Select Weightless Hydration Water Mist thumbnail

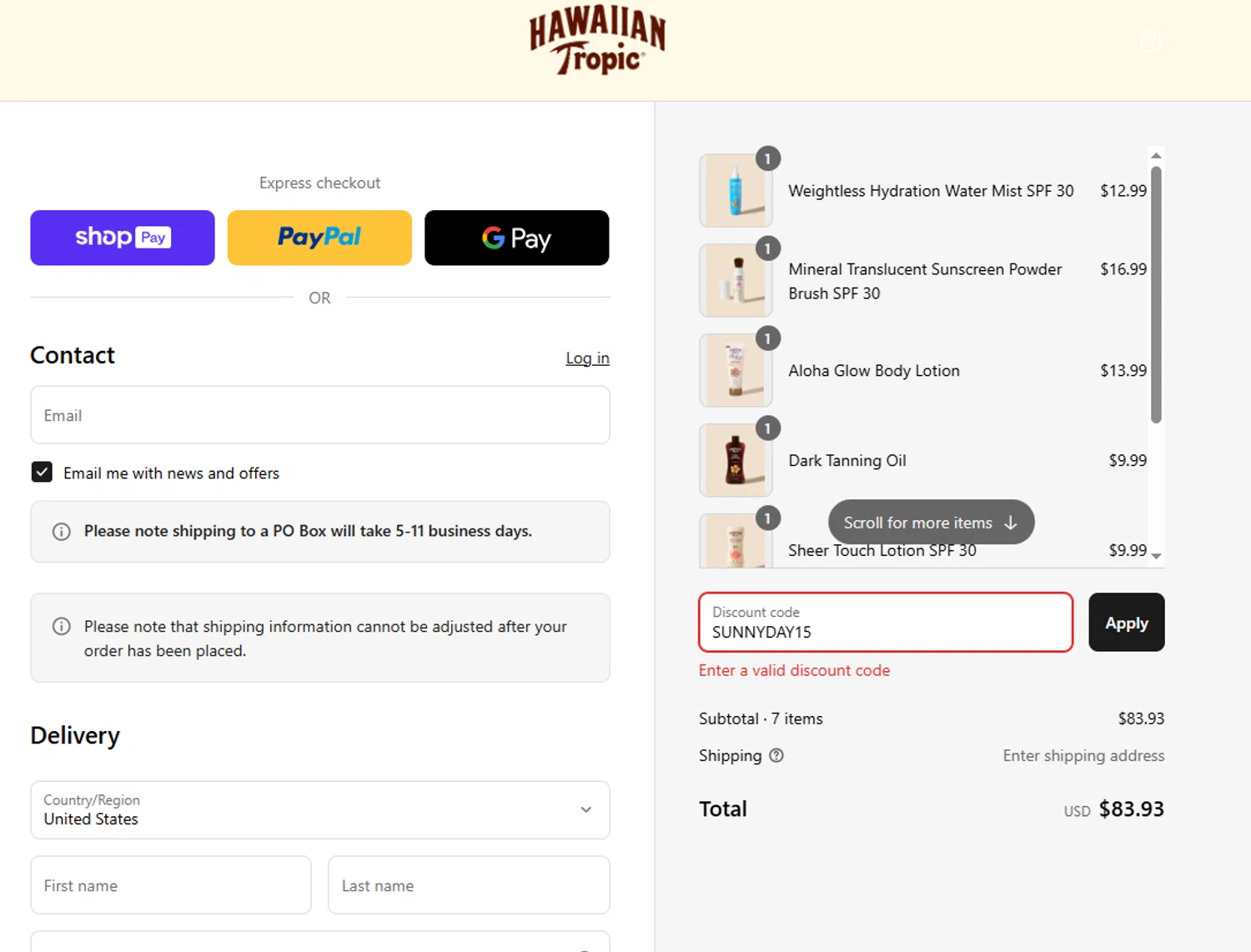point(736,191)
